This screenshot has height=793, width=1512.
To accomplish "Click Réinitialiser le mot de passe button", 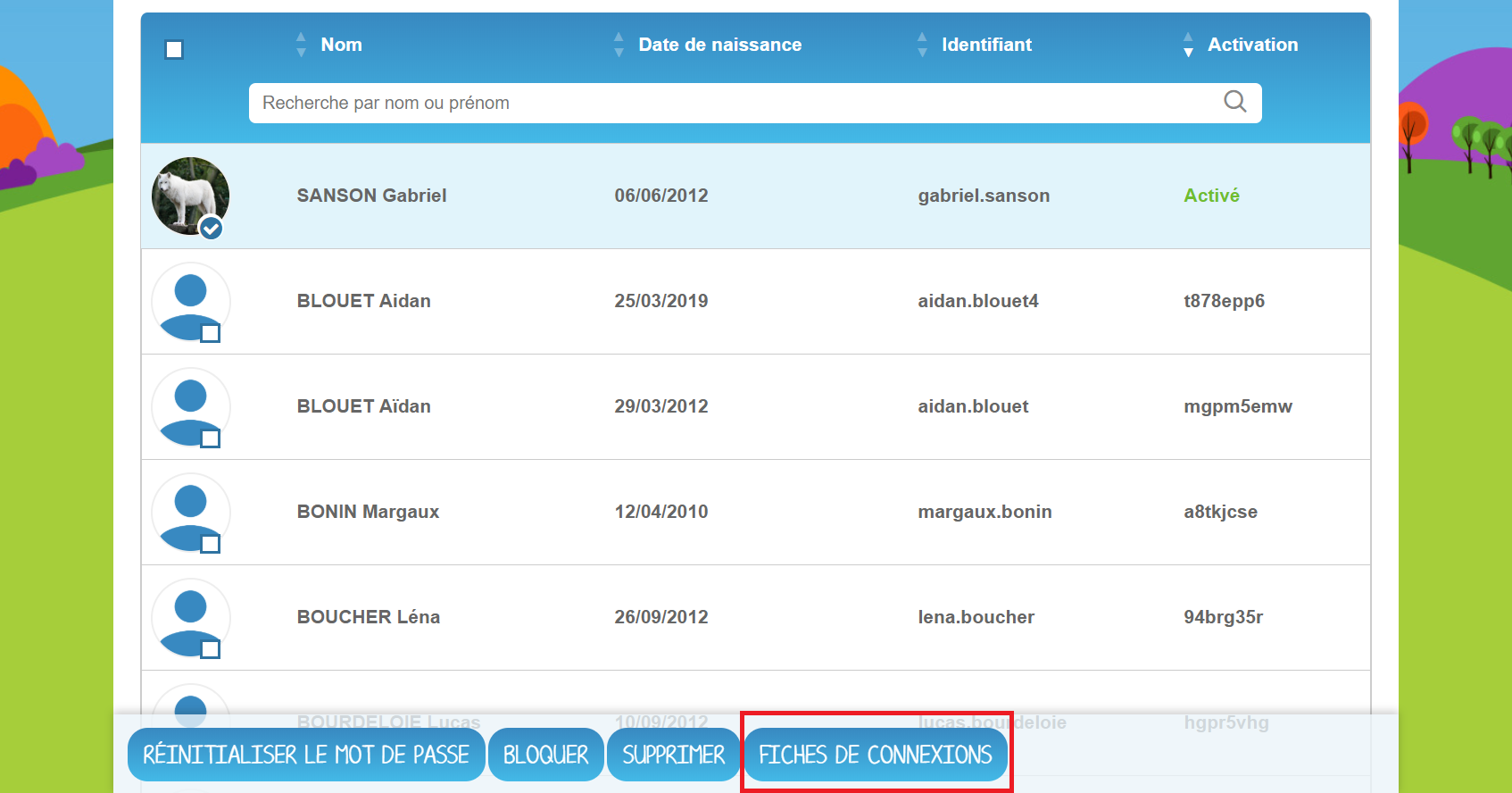I will point(306,755).
